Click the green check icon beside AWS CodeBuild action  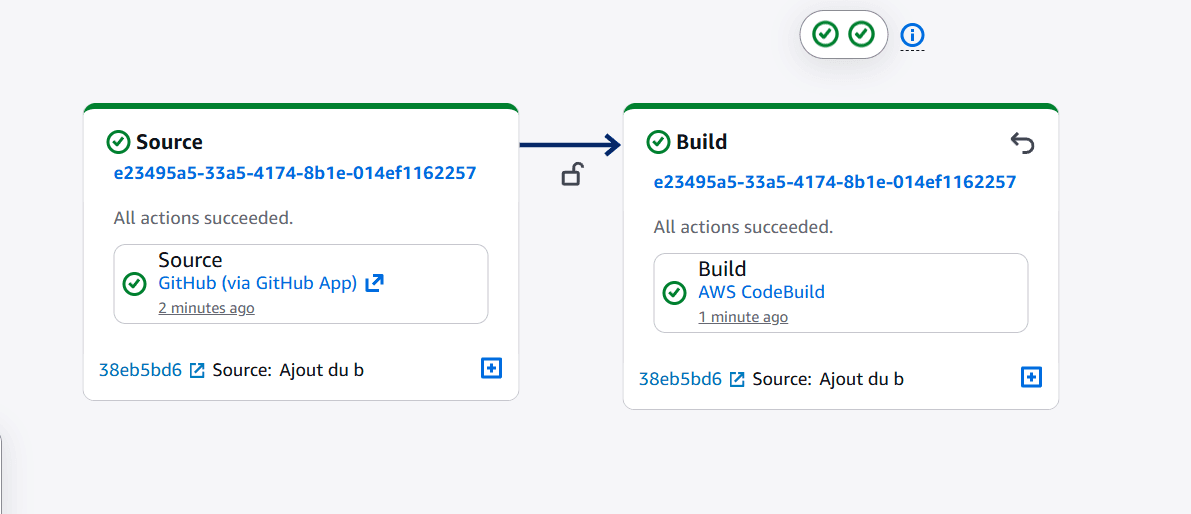point(675,293)
